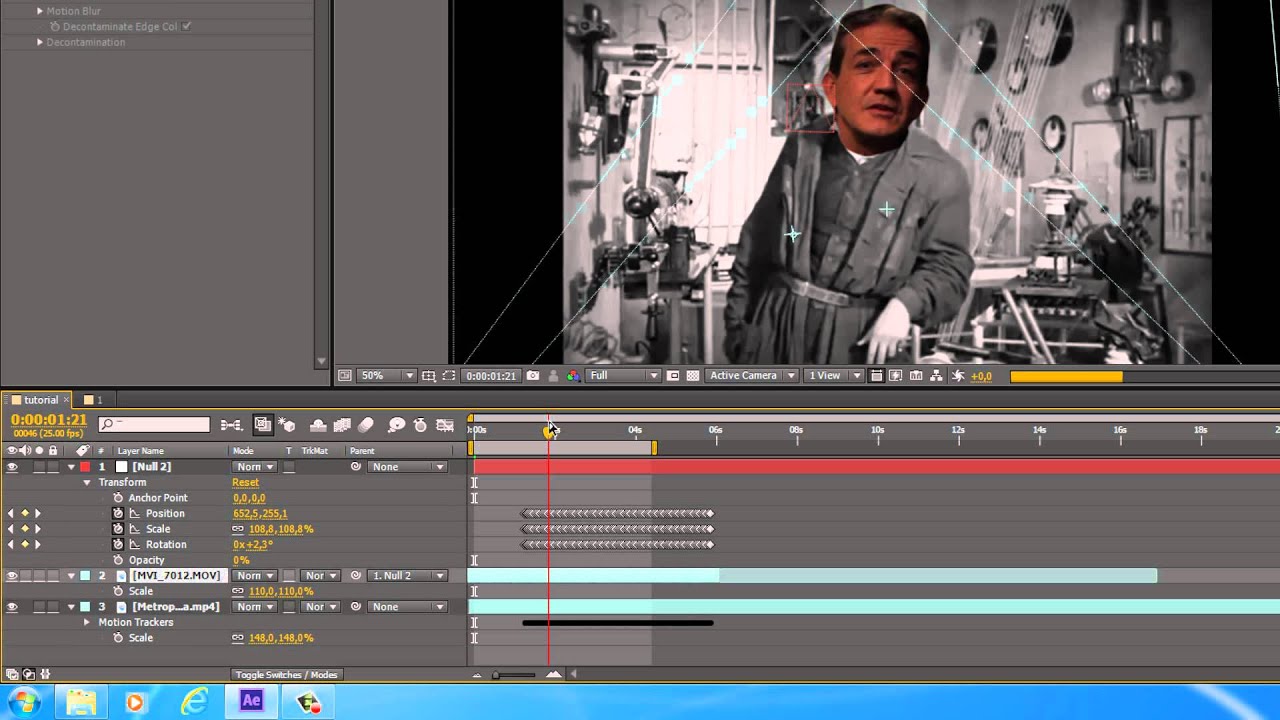Toggle lock switch for MVI_7012.MOV layer
This screenshot has width=1280, height=720.
[x=53, y=575]
